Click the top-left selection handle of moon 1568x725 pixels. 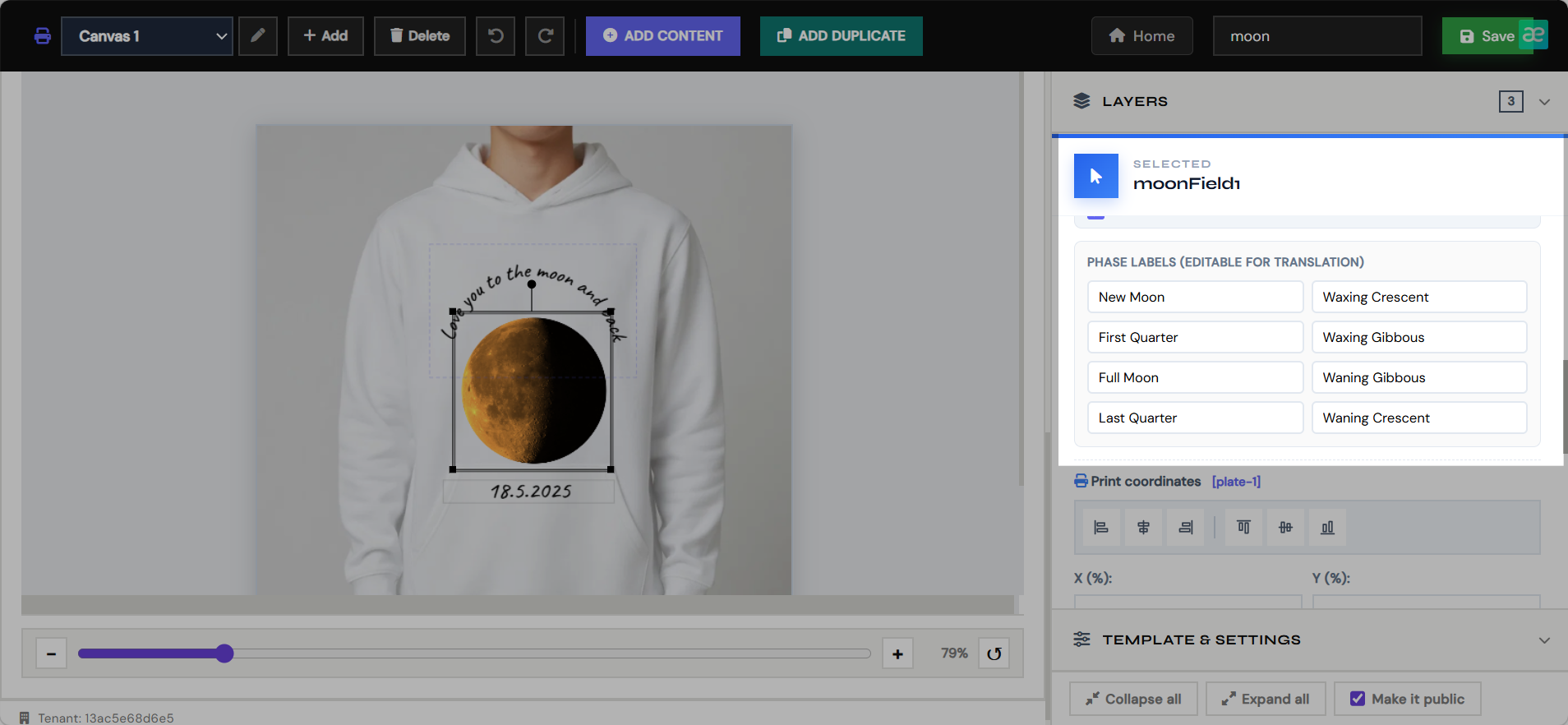[453, 312]
